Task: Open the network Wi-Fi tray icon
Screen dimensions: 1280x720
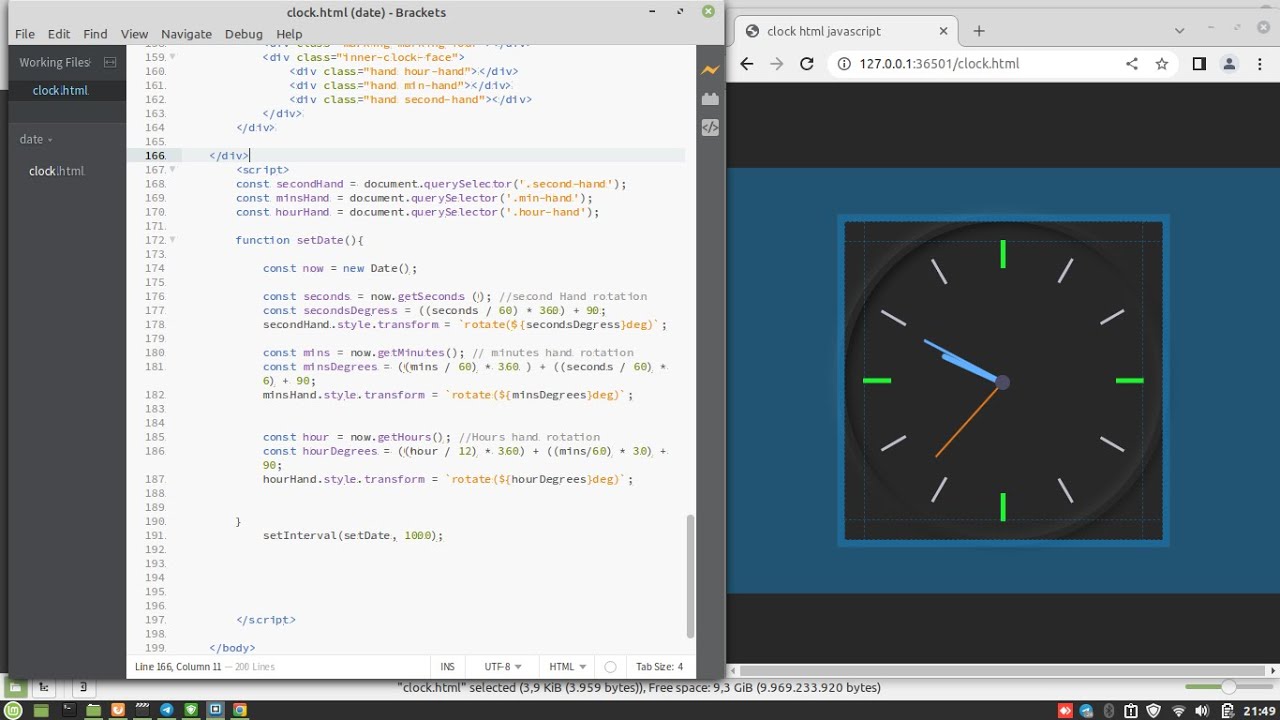Action: click(x=1179, y=711)
